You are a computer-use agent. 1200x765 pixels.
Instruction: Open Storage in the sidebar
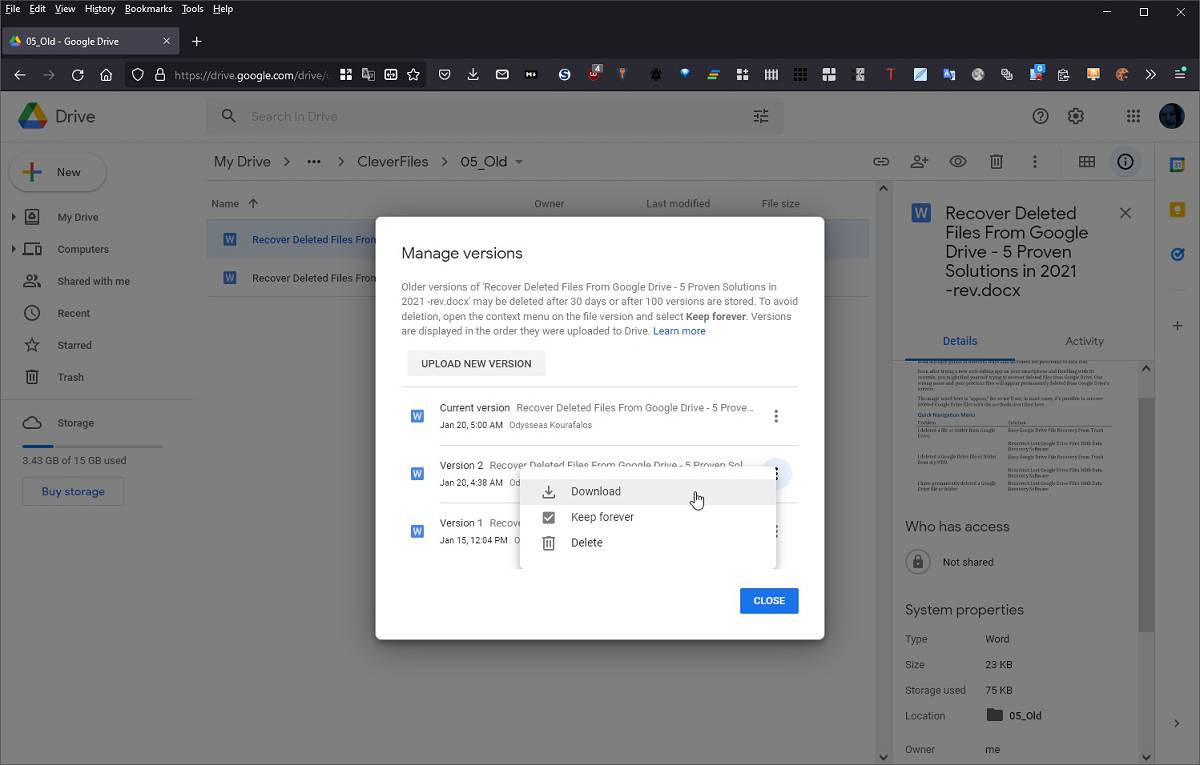tap(75, 423)
